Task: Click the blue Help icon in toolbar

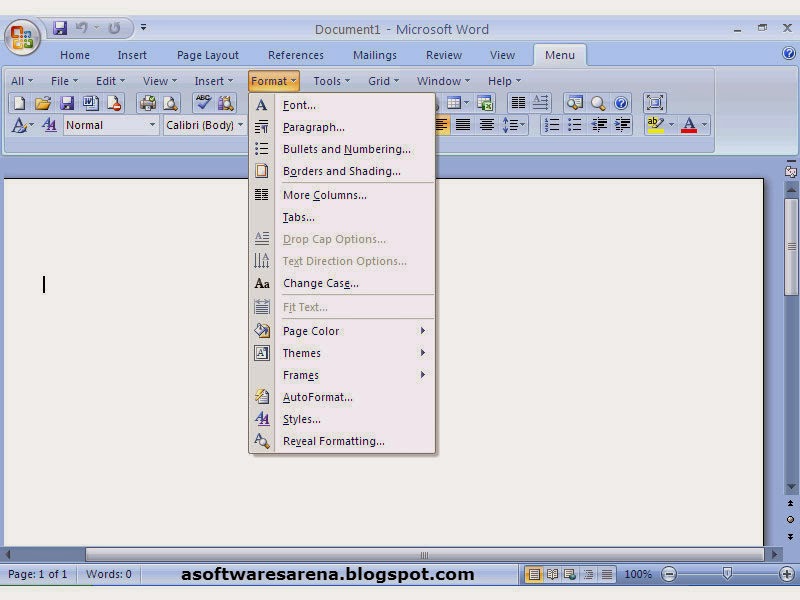Action: 621,103
